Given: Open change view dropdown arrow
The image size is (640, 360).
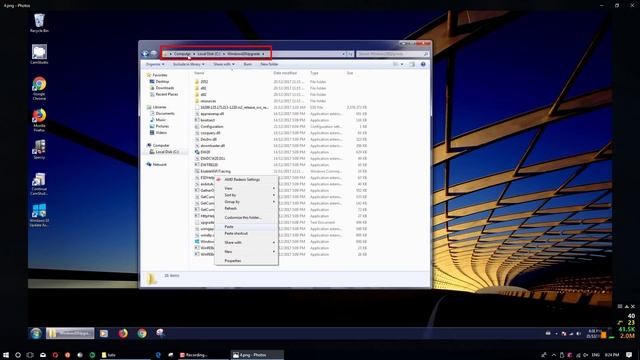Looking at the screenshot, I should (402, 64).
